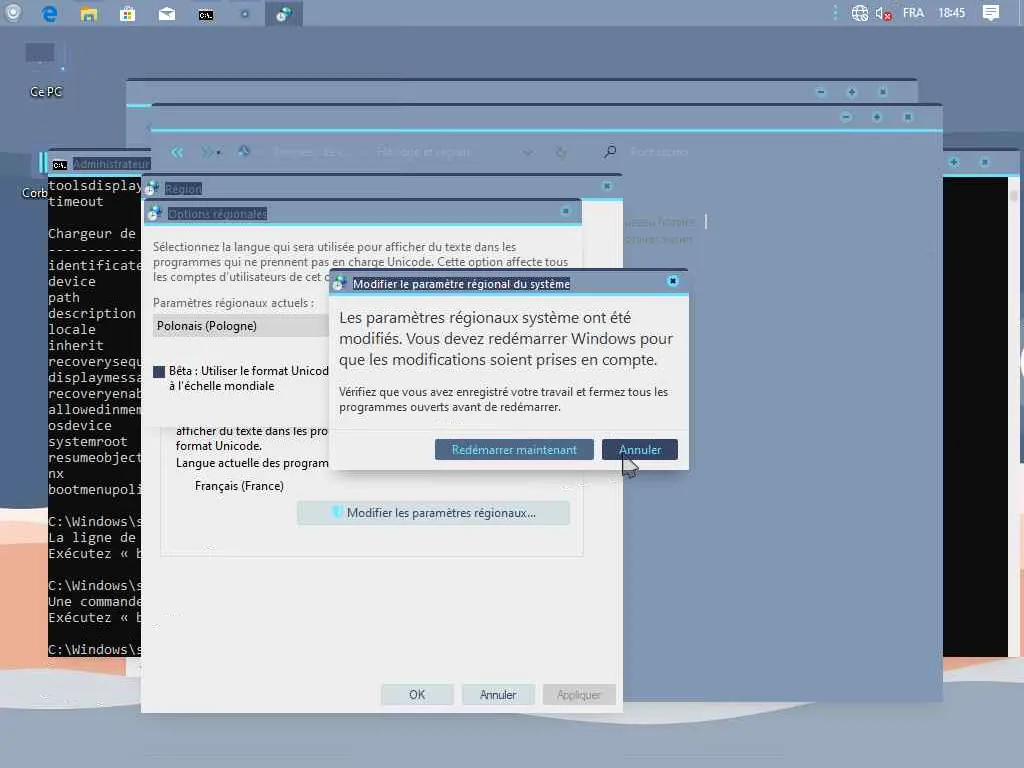Viewport: 1024px width, 768px height.
Task: Go back in the Control Panel window
Action: pyautogui.click(x=177, y=152)
